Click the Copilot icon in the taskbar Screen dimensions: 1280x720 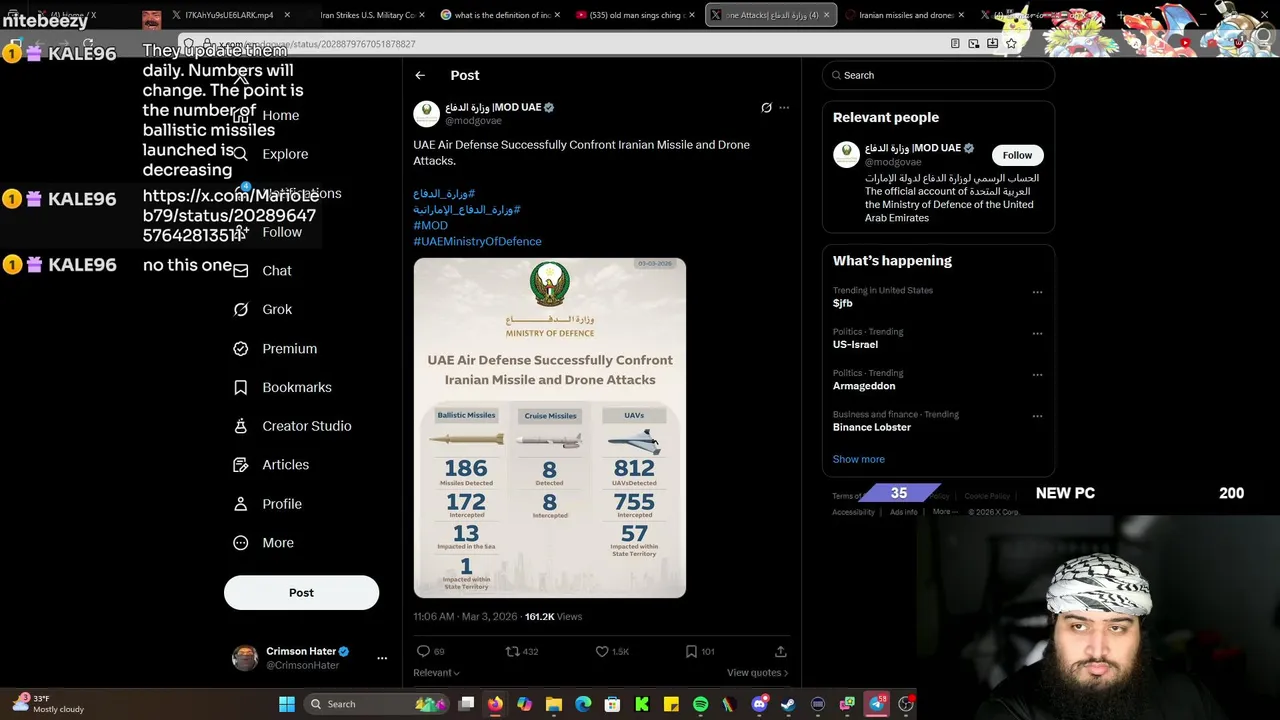click(x=524, y=704)
